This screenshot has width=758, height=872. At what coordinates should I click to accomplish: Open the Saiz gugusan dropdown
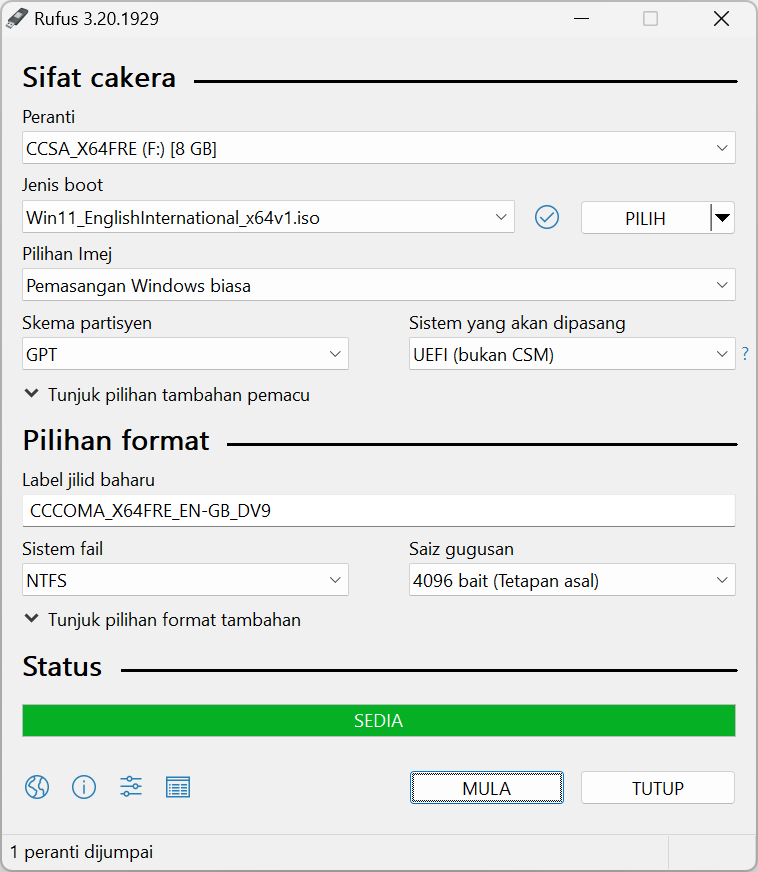[x=572, y=580]
